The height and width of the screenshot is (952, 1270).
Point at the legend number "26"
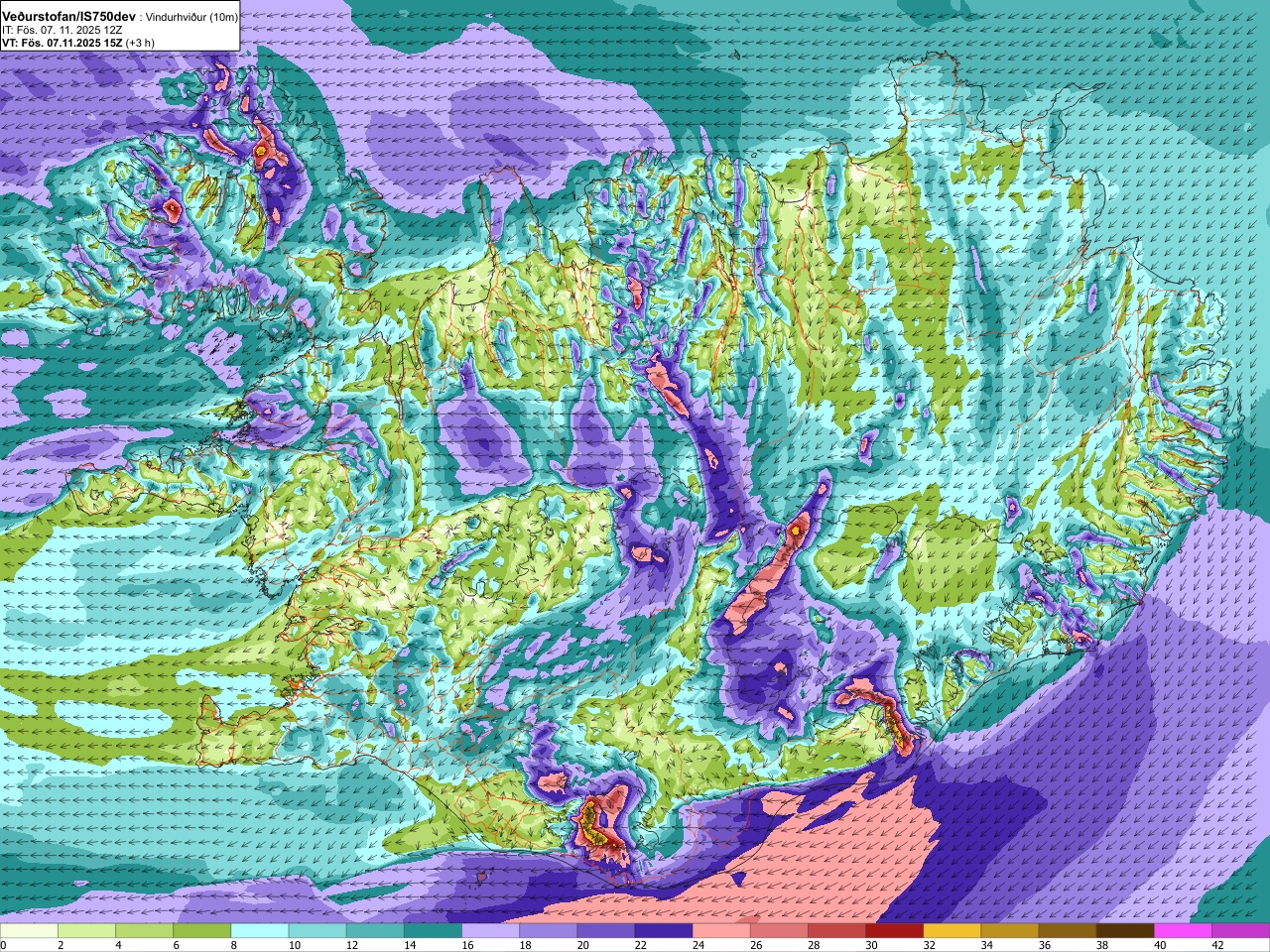[755, 945]
